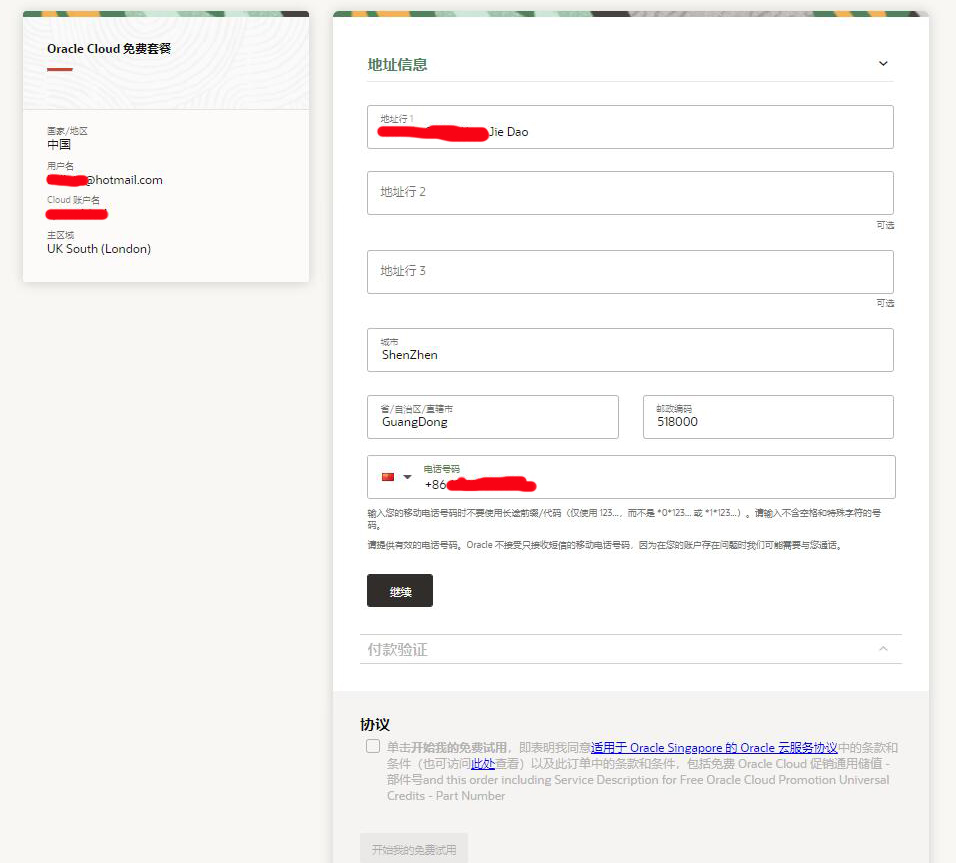Click the 付款验证 section heading
This screenshot has width=956, height=863.
[398, 650]
